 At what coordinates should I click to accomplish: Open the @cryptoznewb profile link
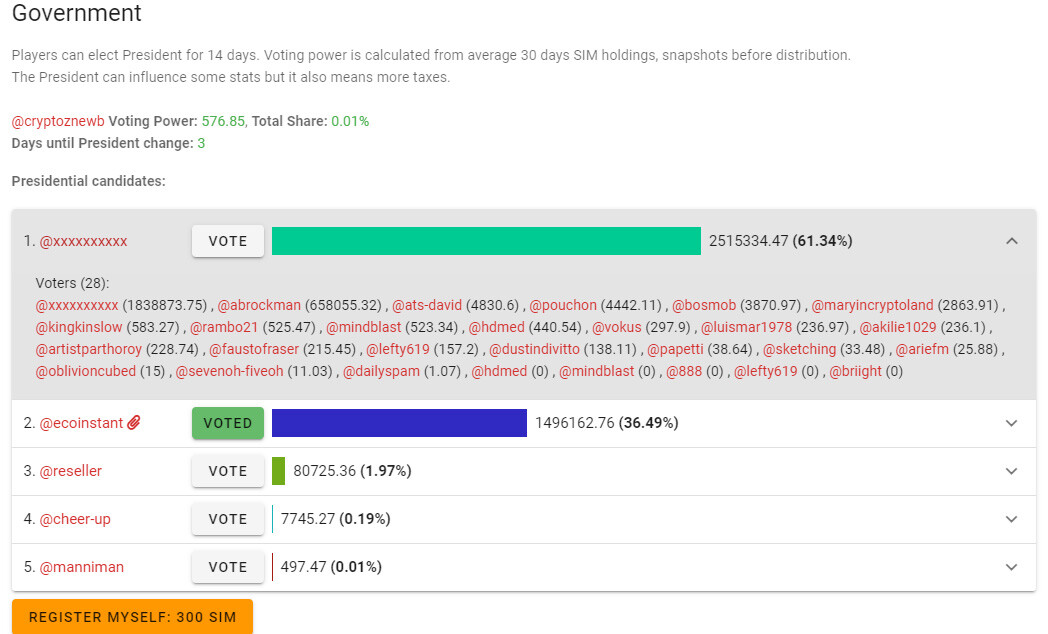tap(58, 121)
